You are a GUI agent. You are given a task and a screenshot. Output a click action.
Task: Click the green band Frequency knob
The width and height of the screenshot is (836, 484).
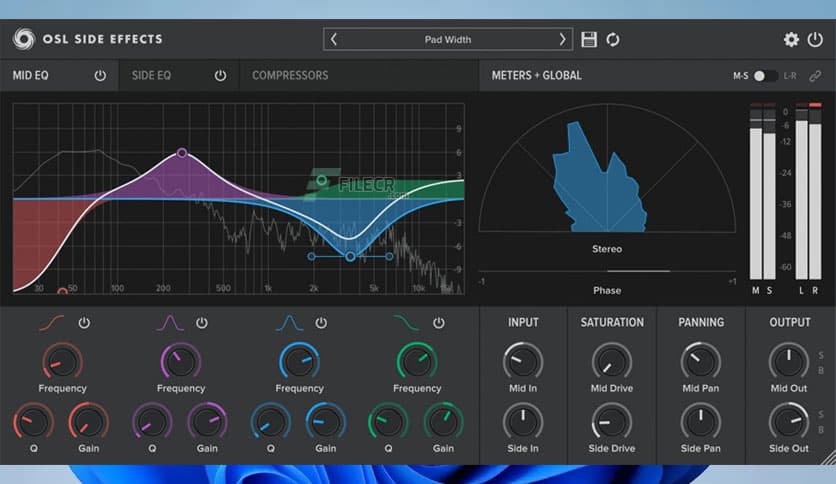pos(417,362)
